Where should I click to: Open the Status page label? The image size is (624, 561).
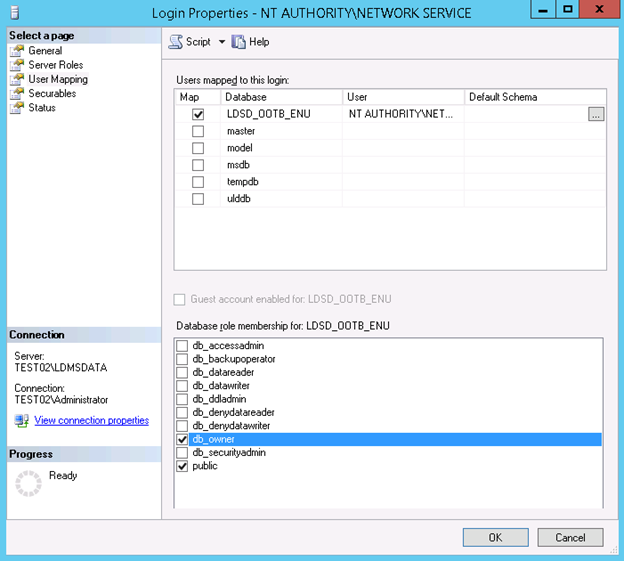point(42,108)
